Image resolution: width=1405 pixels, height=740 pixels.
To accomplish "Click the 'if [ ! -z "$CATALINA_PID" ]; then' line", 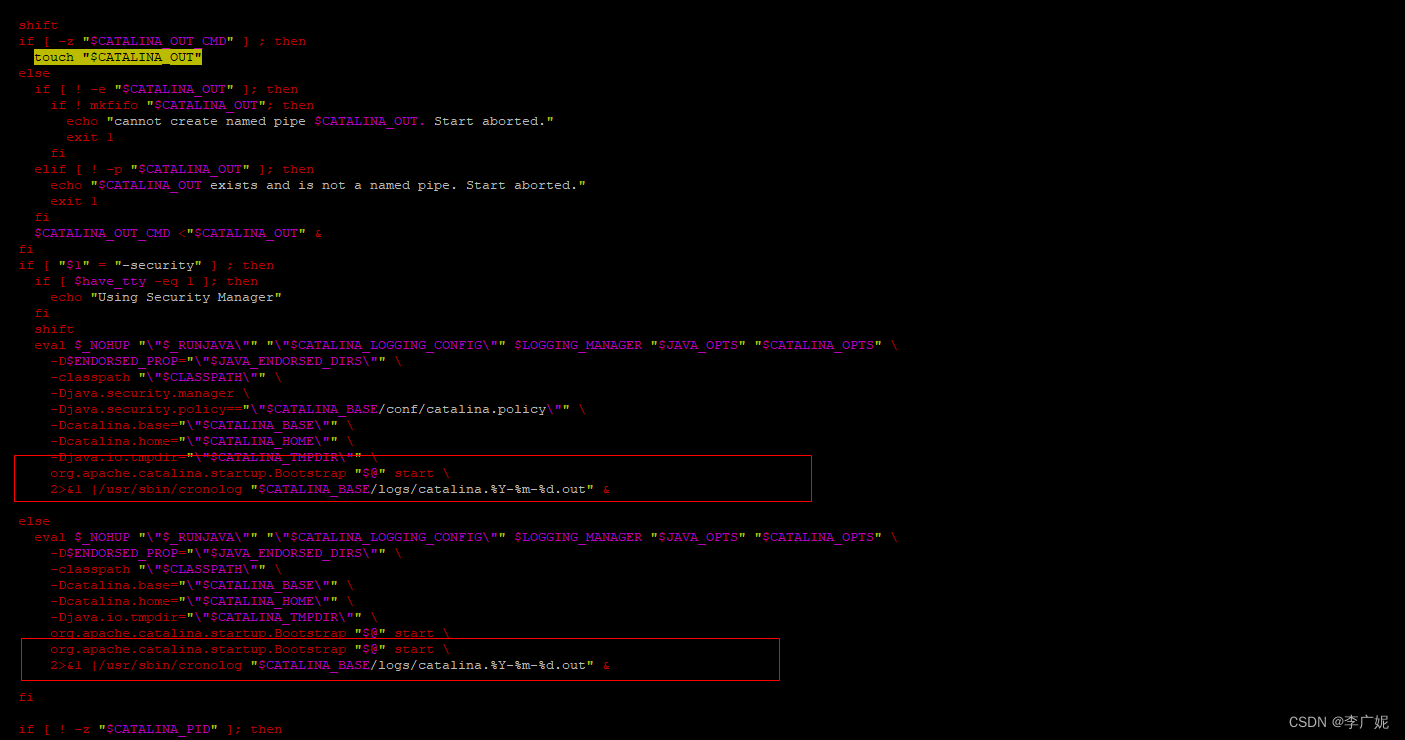I will coord(150,729).
